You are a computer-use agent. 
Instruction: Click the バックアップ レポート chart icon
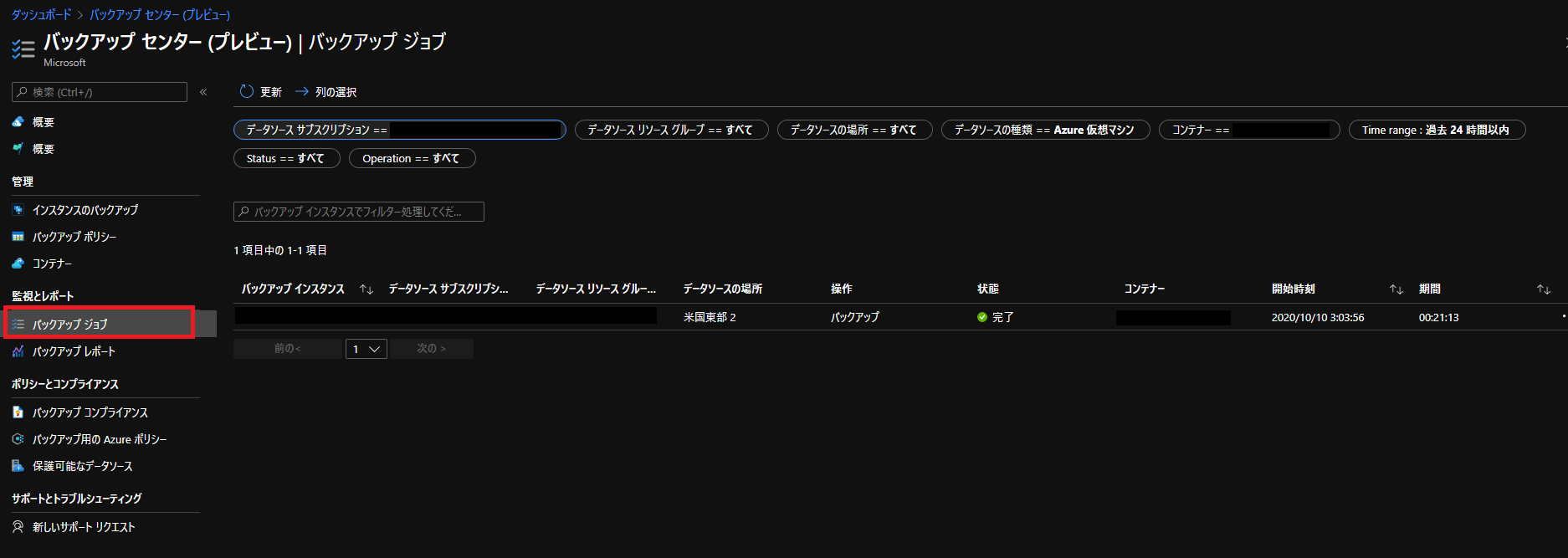coord(18,351)
